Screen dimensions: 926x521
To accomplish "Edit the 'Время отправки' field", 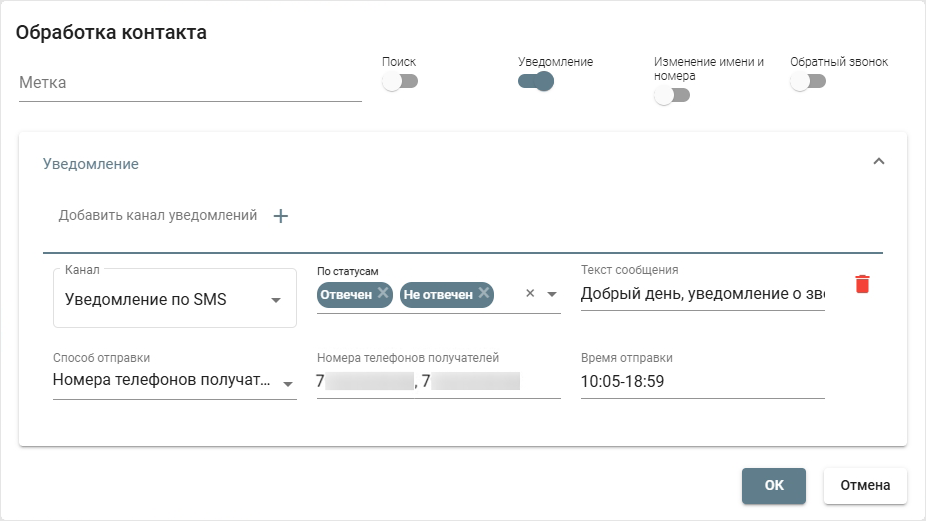I will [x=702, y=381].
